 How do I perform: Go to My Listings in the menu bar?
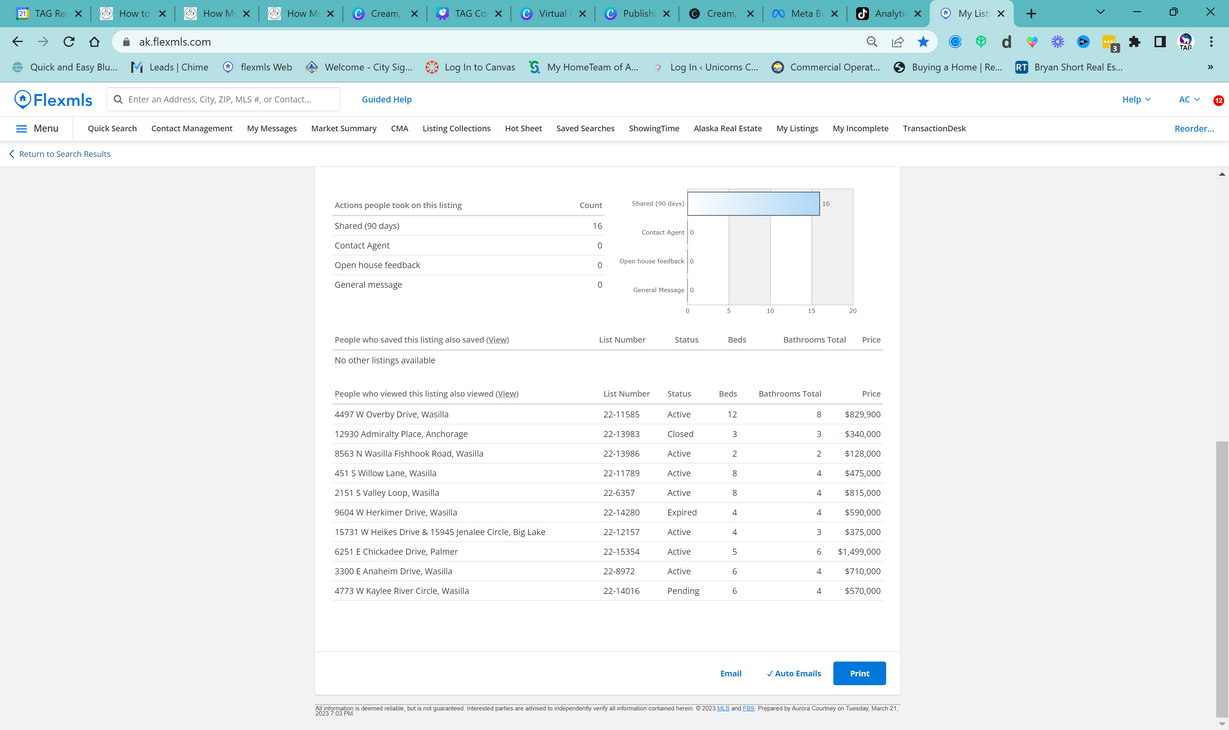click(x=797, y=129)
